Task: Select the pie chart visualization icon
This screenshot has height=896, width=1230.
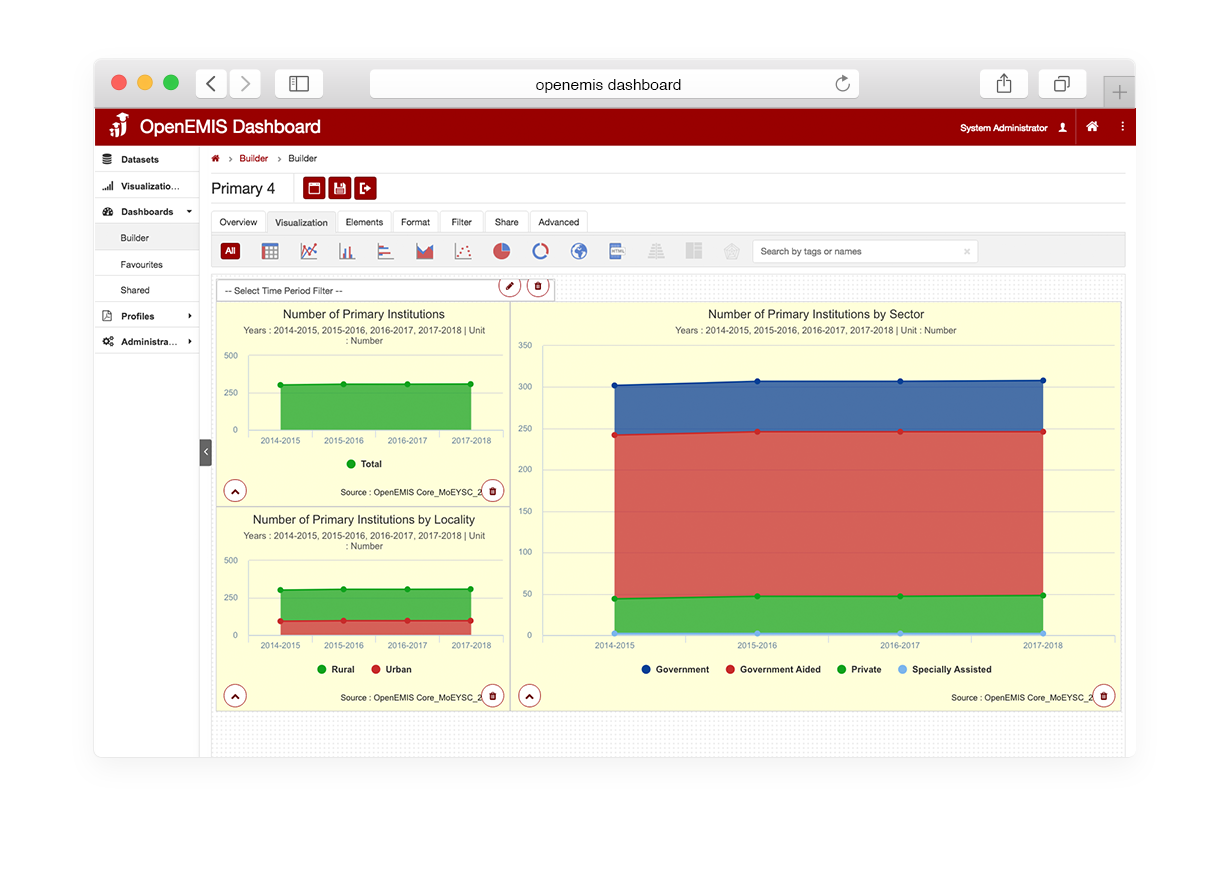Action: point(501,251)
